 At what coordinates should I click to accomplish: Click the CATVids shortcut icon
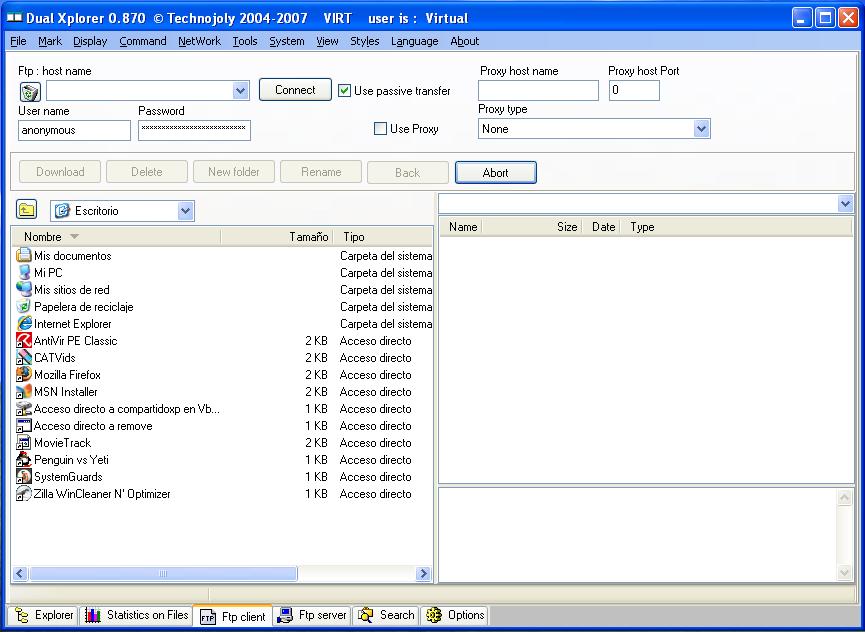[x=24, y=357]
